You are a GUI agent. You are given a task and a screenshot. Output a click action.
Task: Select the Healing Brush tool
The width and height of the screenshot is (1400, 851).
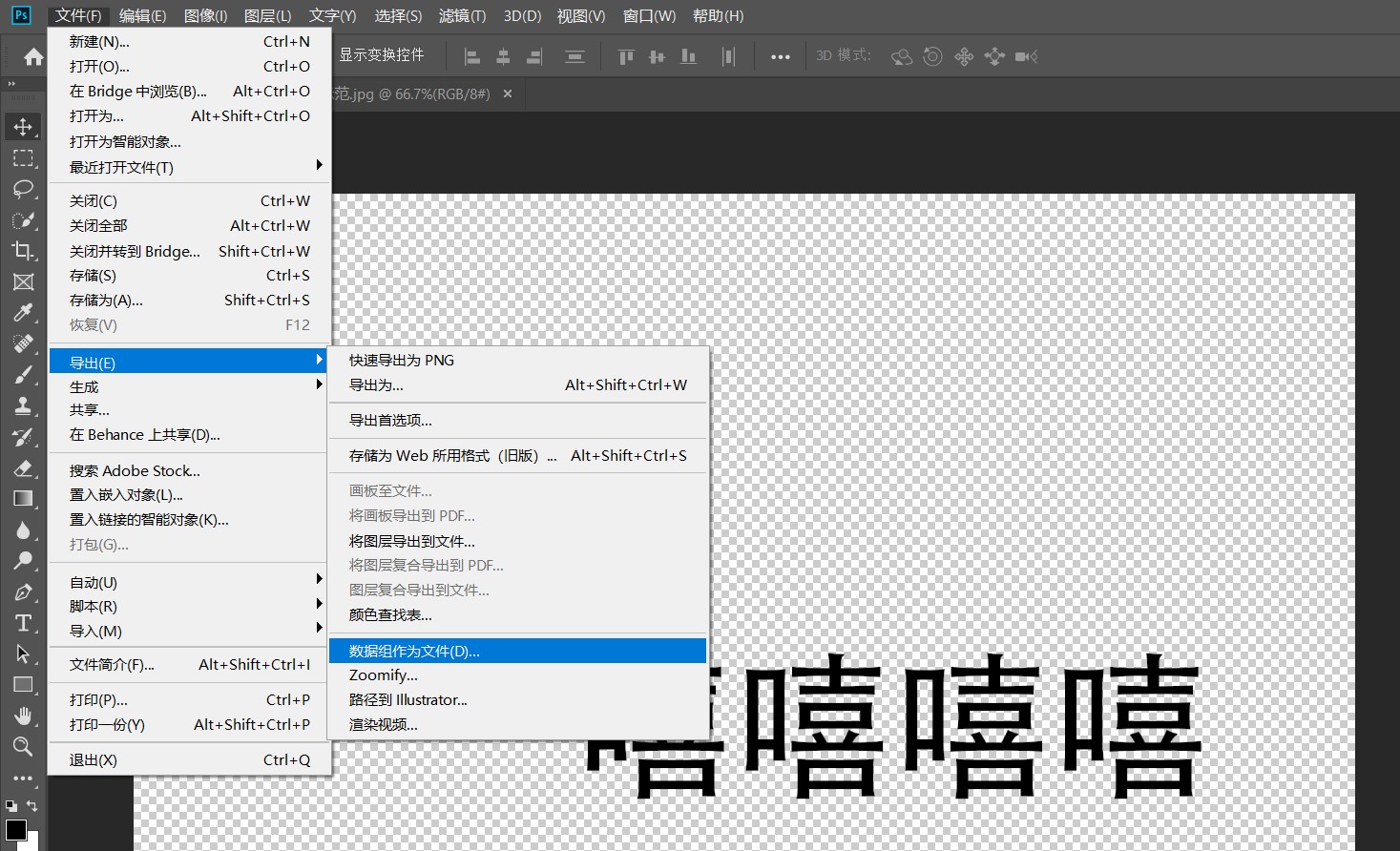click(23, 343)
